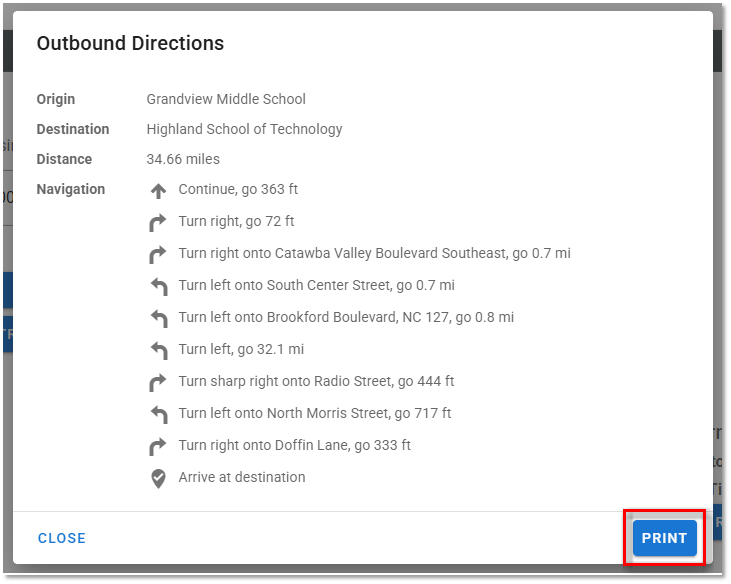Screen dimensions: 731x584
Task: Click the South Center Street step text
Action: coord(317,285)
